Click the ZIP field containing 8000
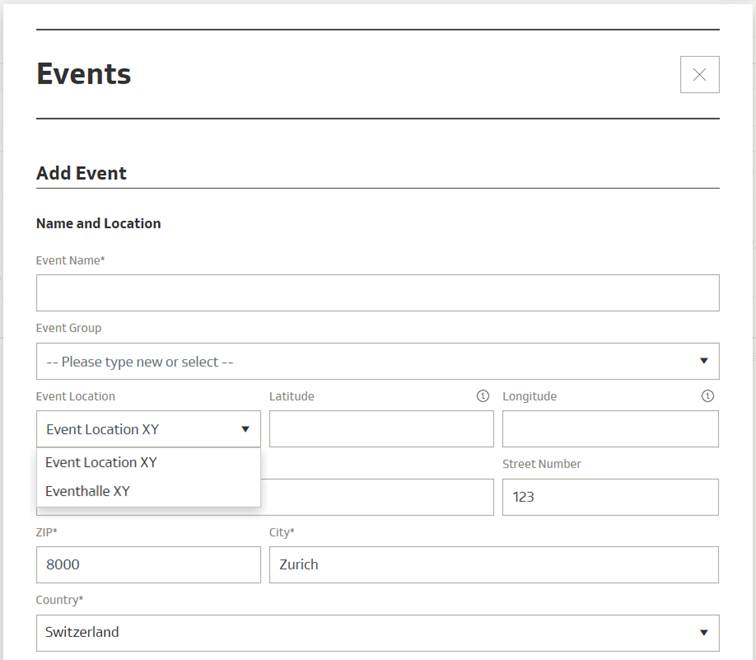 click(148, 564)
